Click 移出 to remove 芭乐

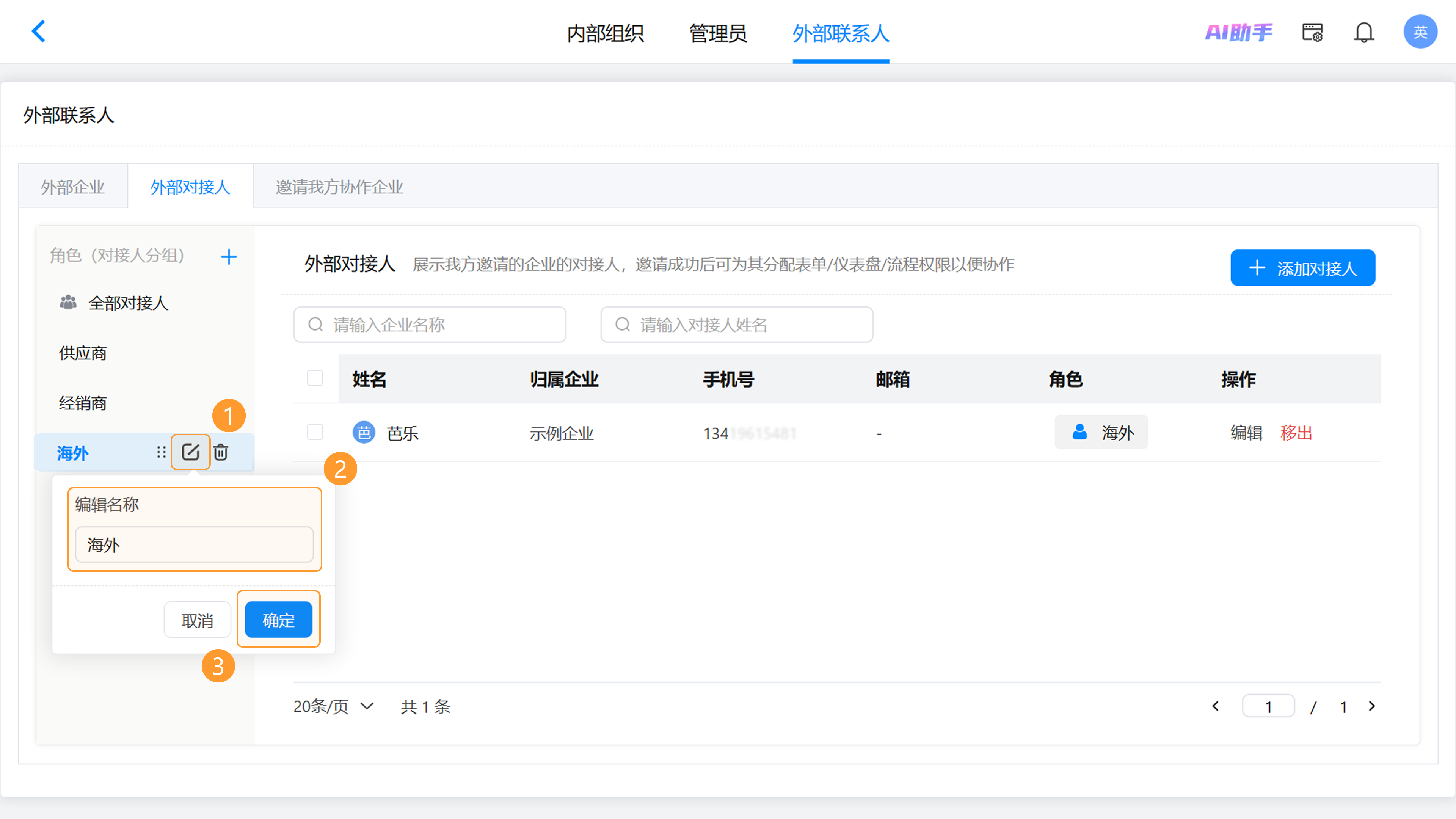pos(1296,432)
